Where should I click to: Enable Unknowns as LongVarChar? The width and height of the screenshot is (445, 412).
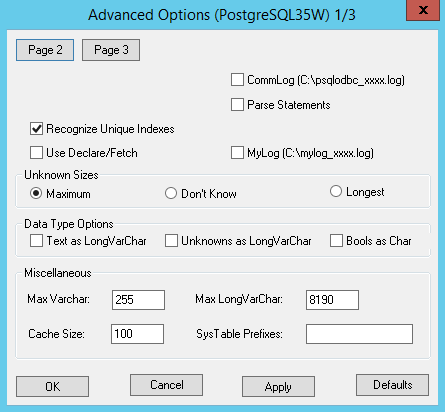click(171, 241)
